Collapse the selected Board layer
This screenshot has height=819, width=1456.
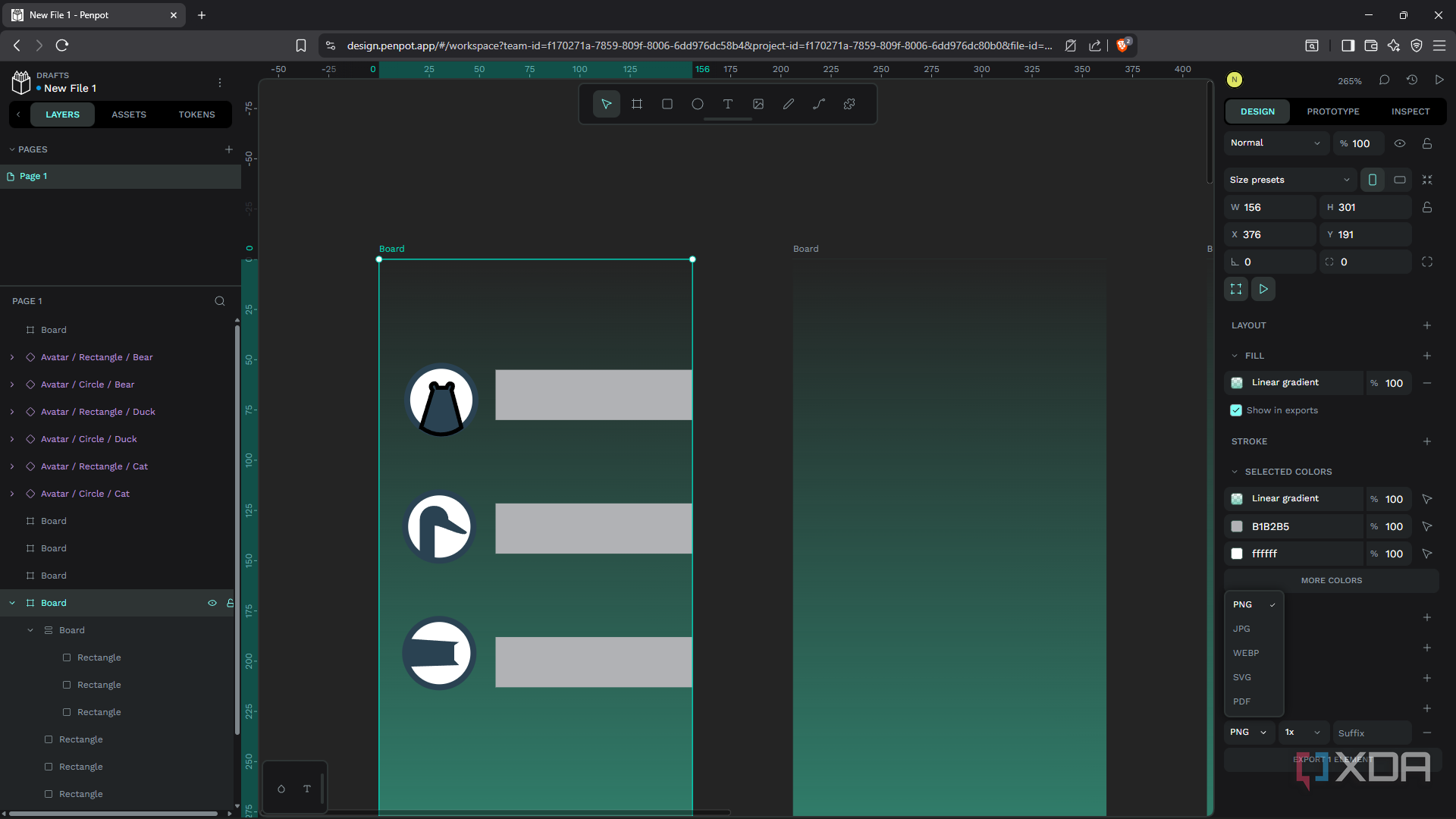tap(12, 603)
